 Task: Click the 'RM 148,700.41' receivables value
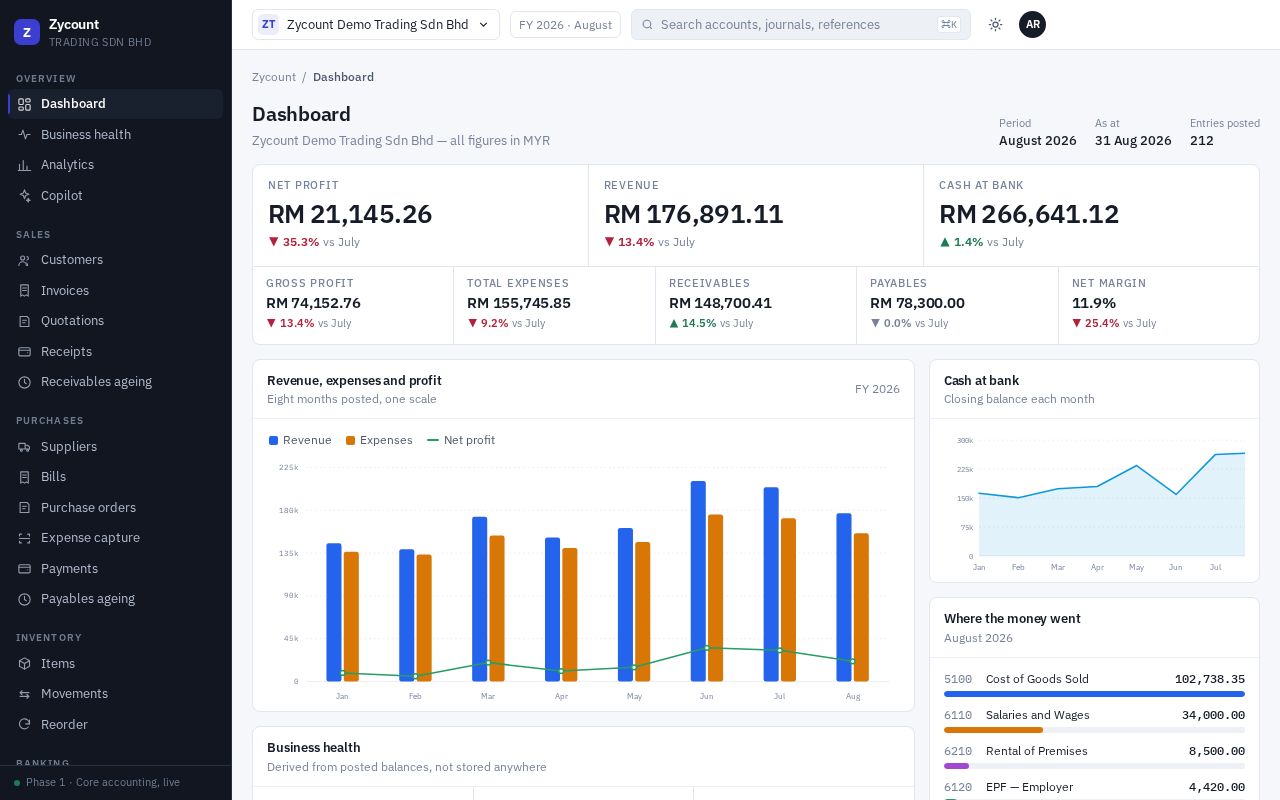(720, 303)
